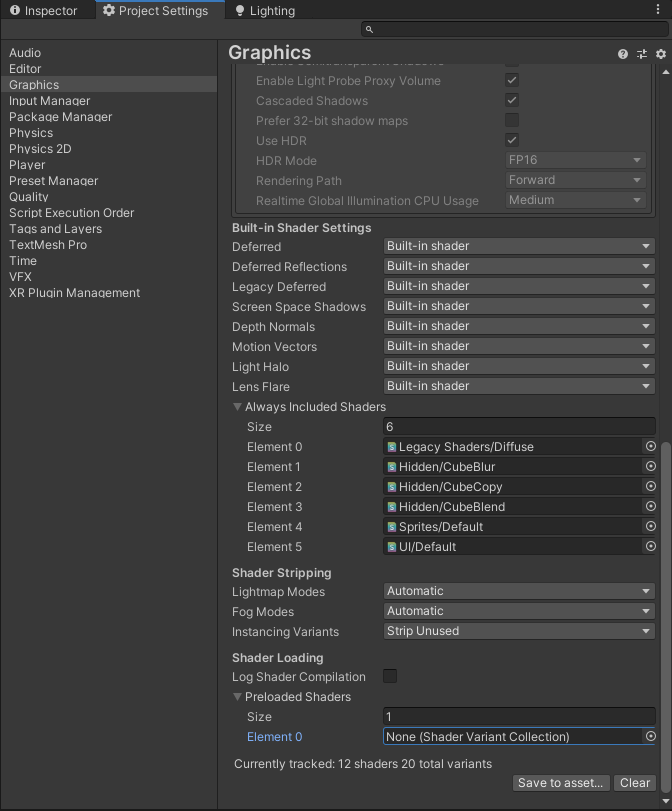
Task: Open the Graphics settings gear menu
Action: click(661, 54)
